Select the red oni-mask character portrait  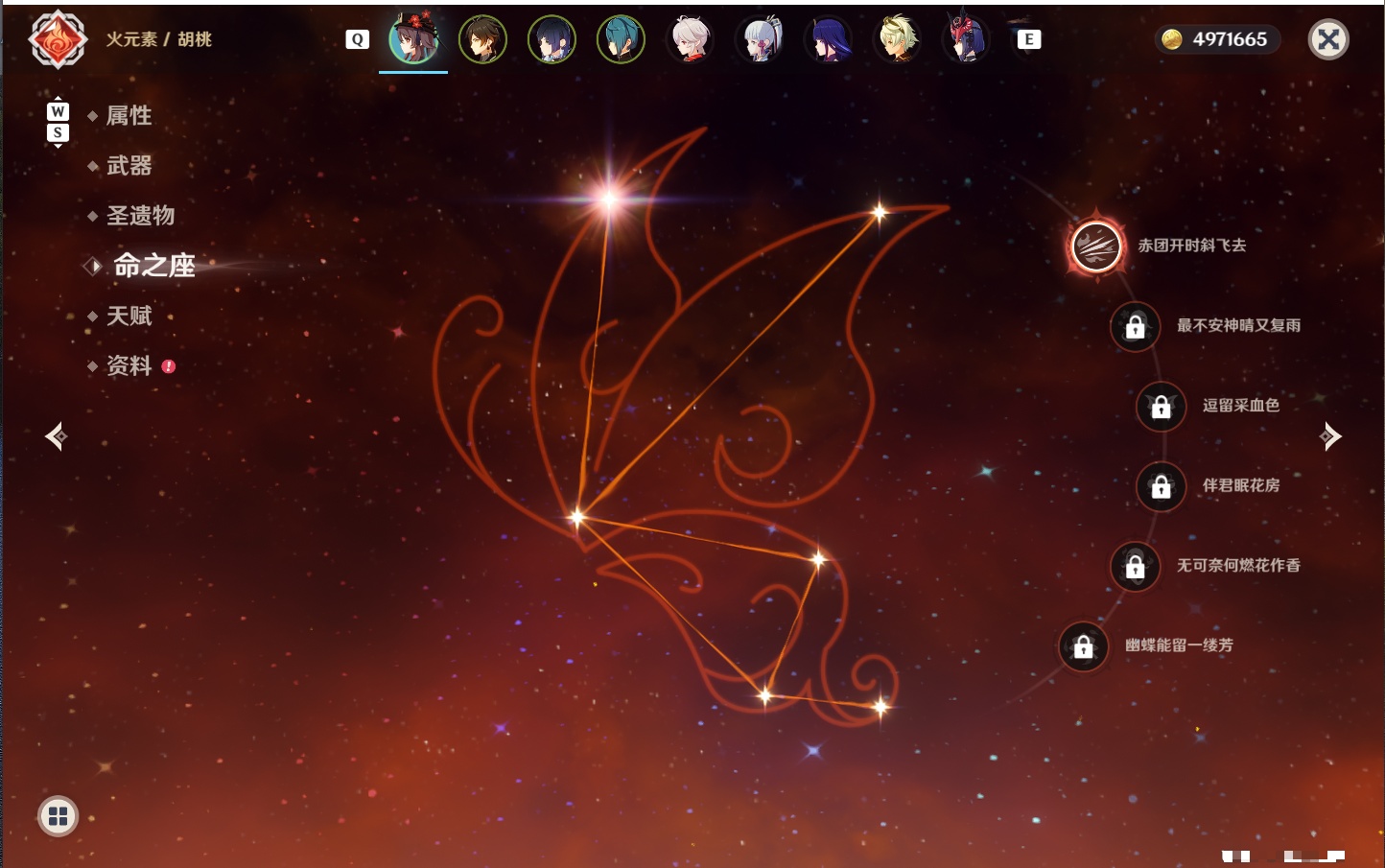coord(966,39)
